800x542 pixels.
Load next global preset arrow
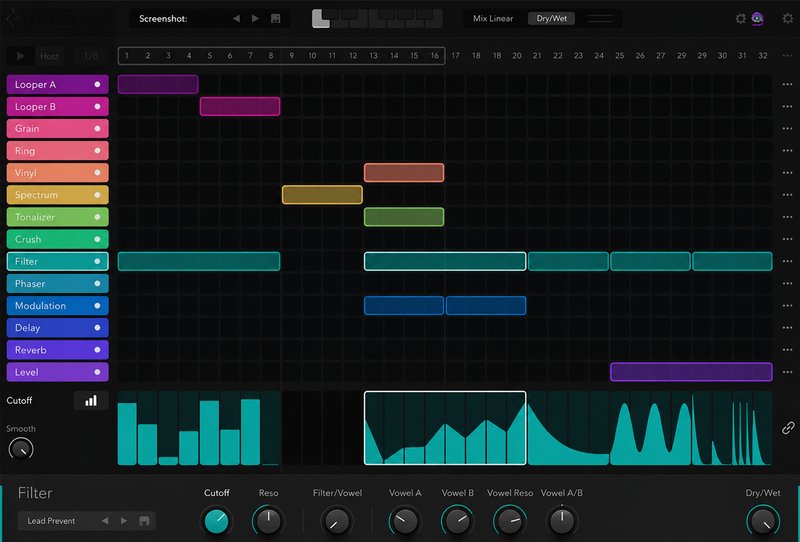coord(255,19)
